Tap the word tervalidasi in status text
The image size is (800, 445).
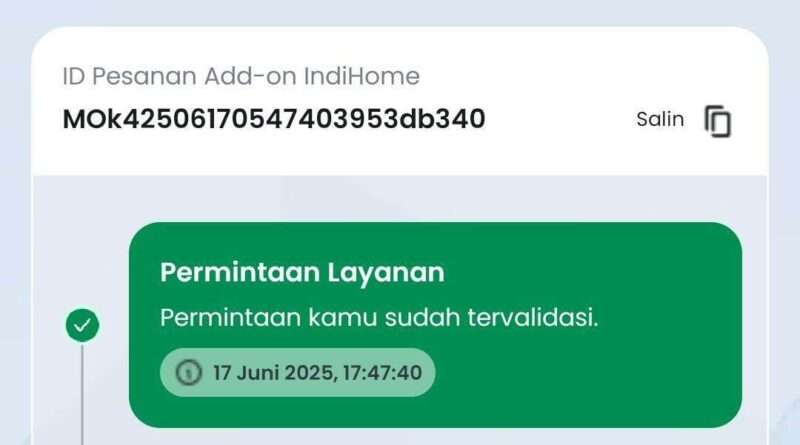click(533, 317)
